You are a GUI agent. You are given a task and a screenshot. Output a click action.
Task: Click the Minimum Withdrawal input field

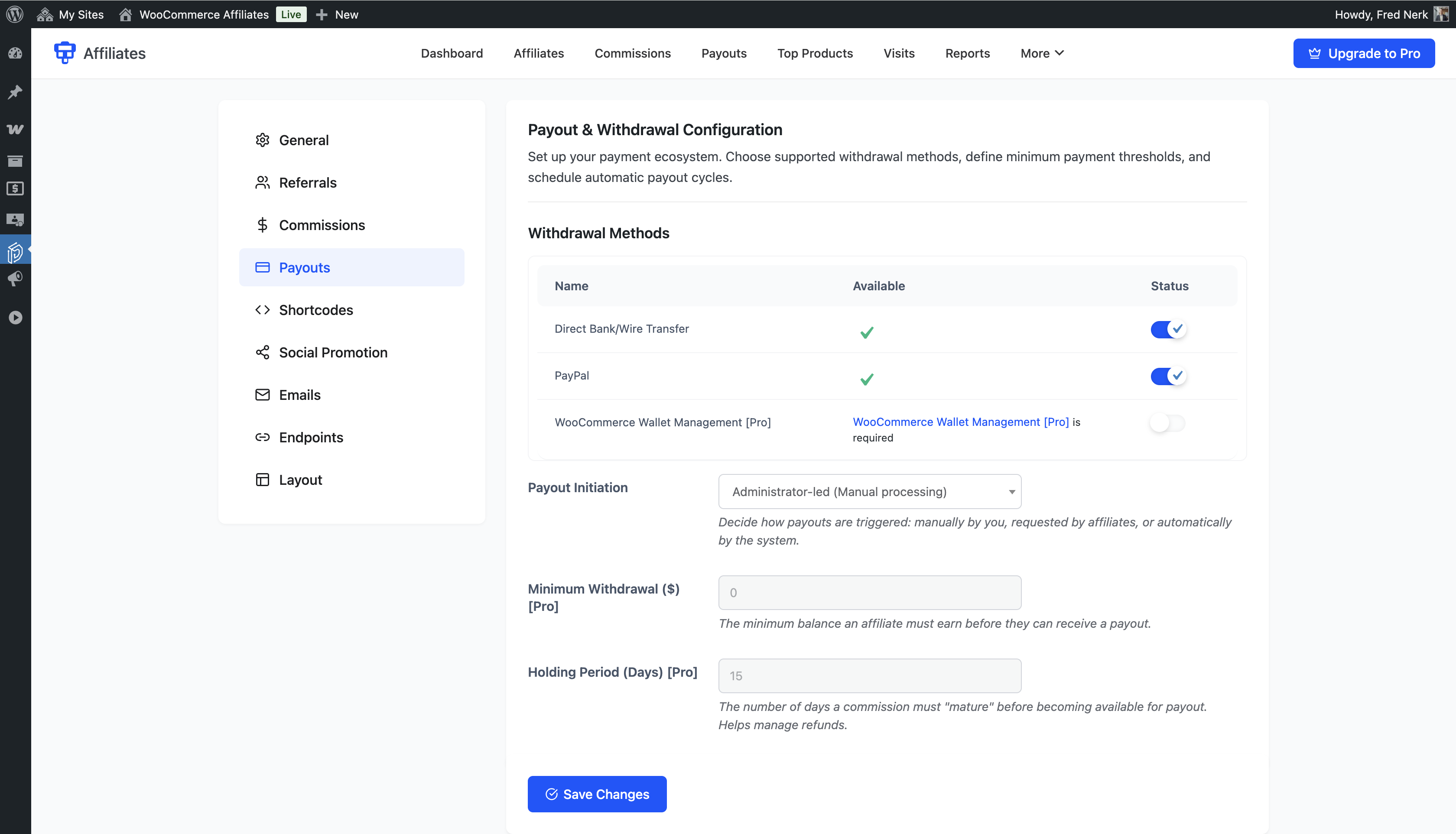(869, 592)
